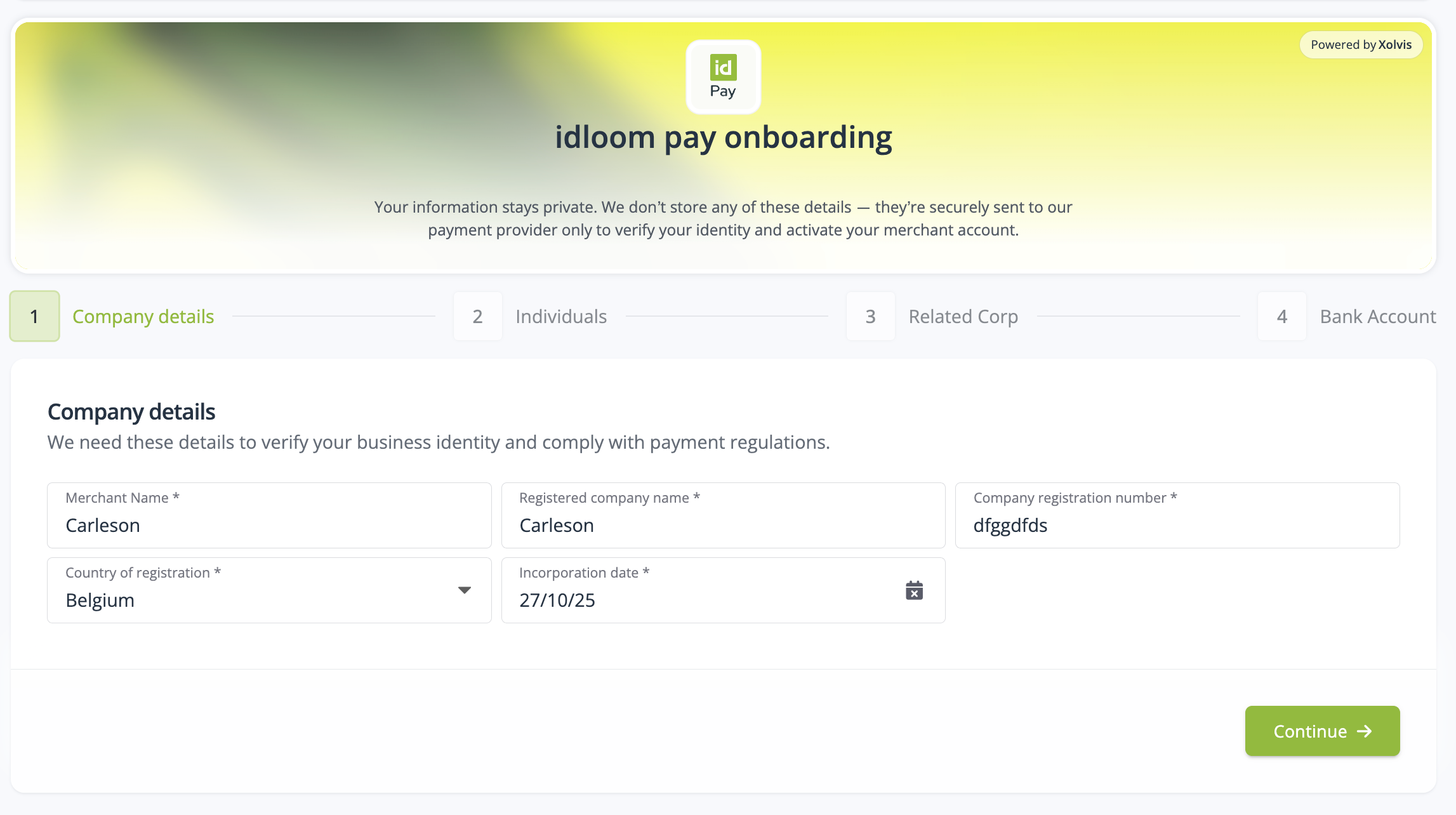Go to the Bank Account step
This screenshot has height=815, width=1456.
click(x=1377, y=315)
